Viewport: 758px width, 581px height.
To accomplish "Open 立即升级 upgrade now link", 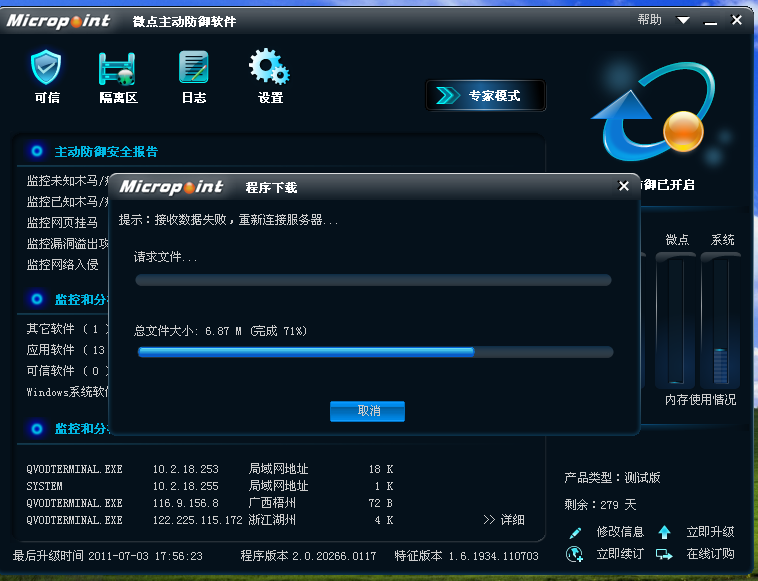I will 710,532.
